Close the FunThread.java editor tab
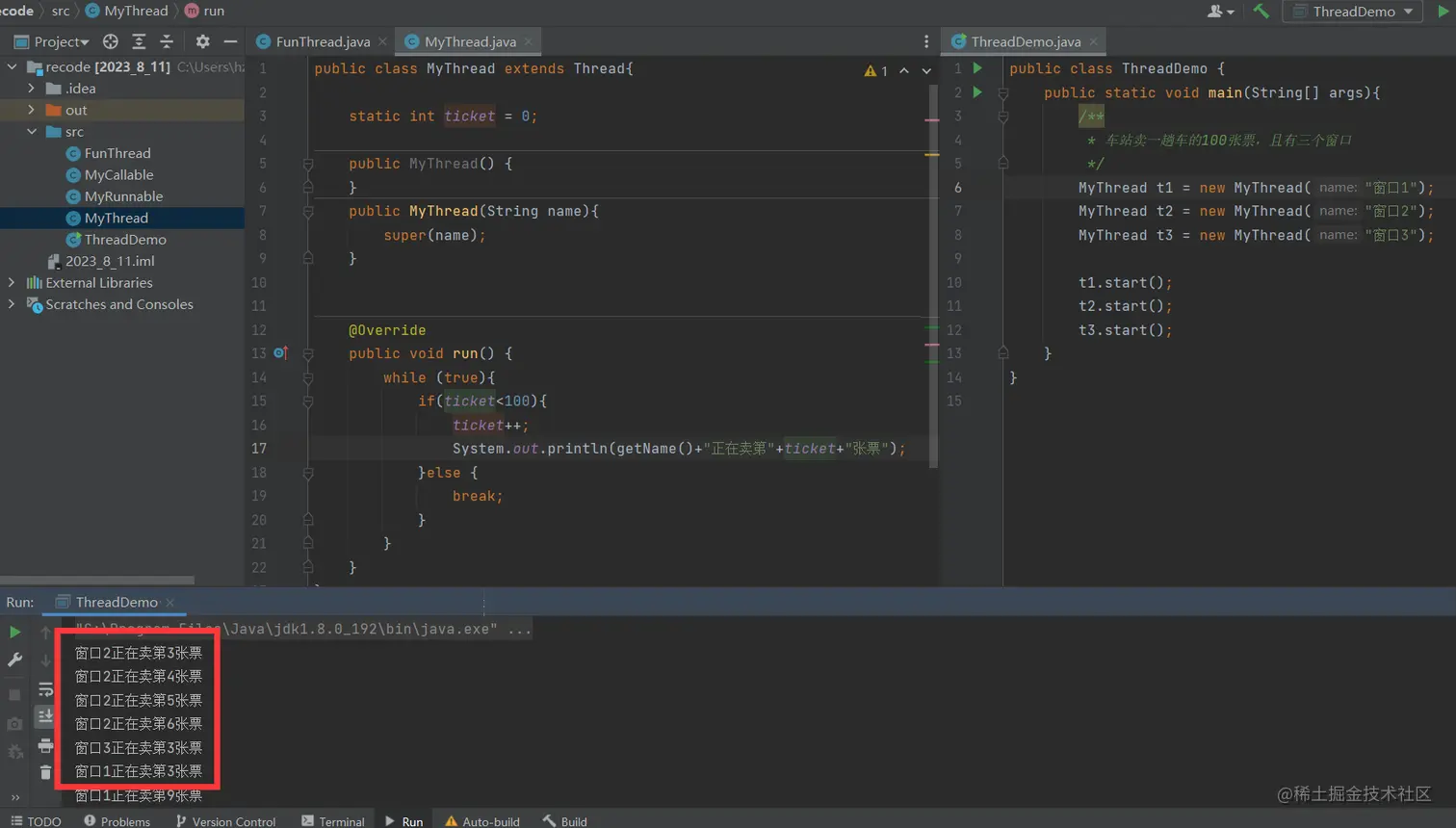 (382, 41)
